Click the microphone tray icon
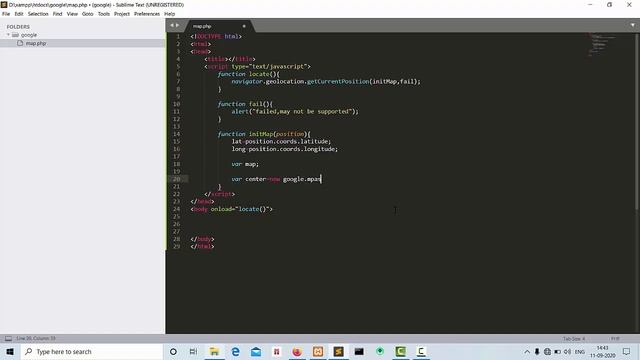Viewport: 640px width, 360px height. pyautogui.click(x=537, y=352)
